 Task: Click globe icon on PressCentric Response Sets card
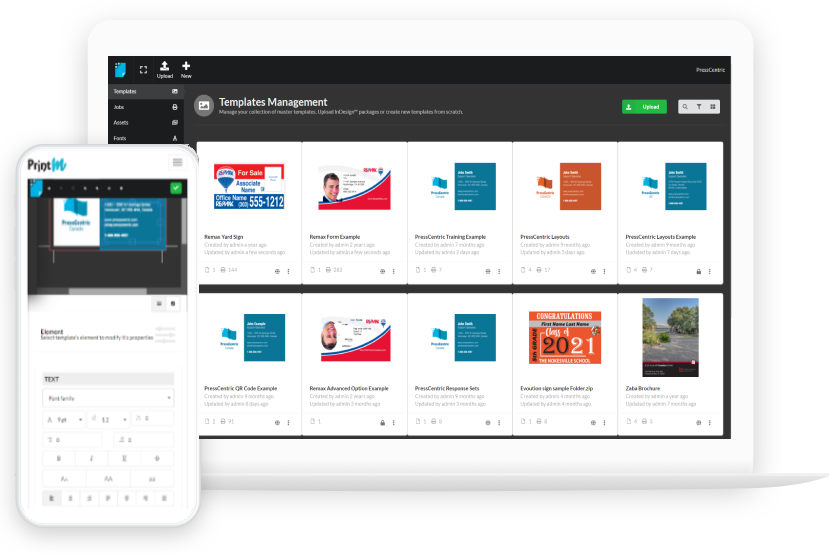pyautogui.click(x=488, y=423)
